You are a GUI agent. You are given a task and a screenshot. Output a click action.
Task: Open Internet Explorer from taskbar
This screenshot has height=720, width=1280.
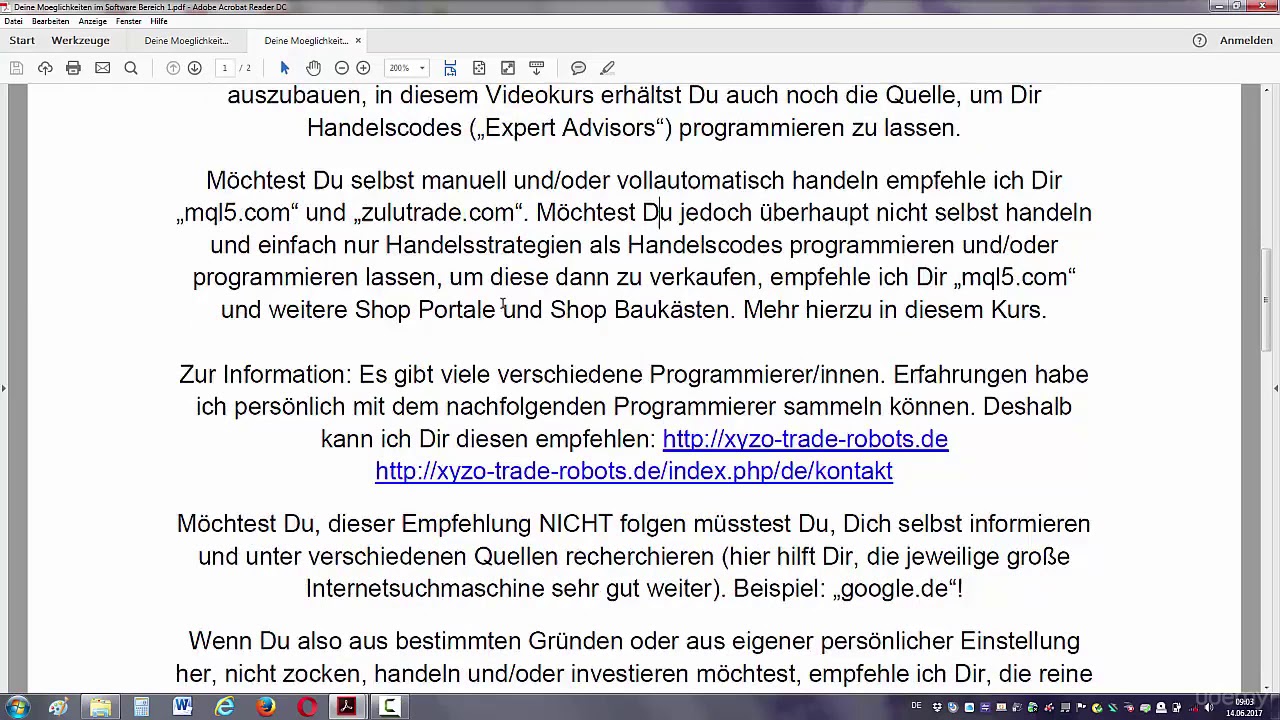(x=224, y=708)
